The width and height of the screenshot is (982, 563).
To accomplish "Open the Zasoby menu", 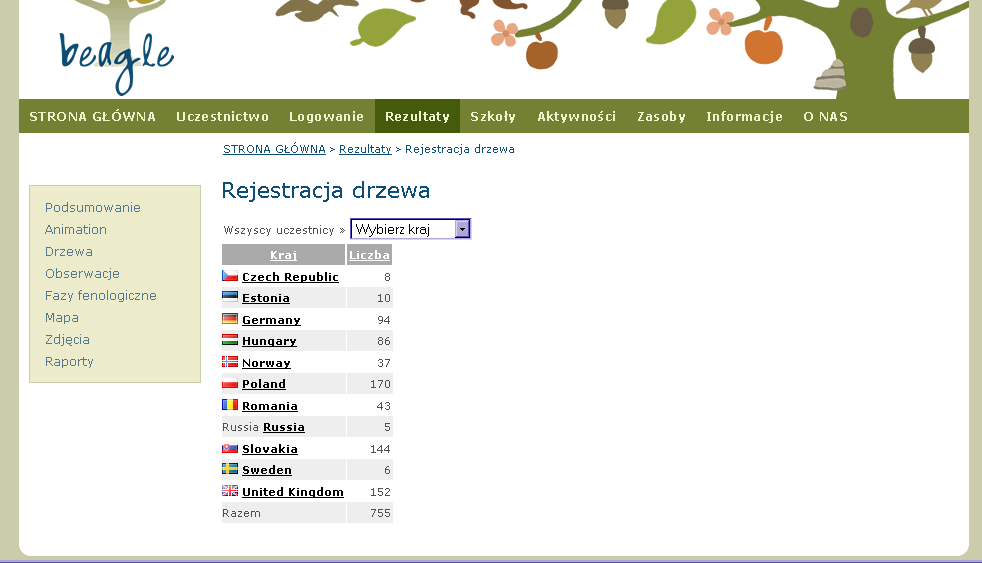I will pos(661,116).
